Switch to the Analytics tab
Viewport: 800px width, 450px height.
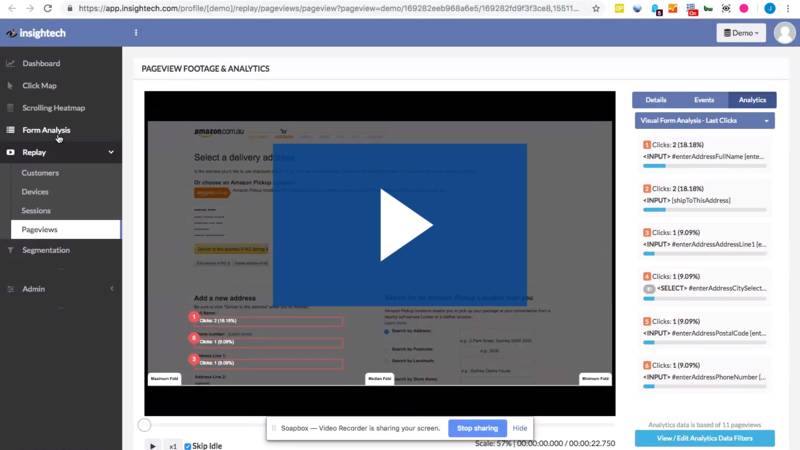pyautogui.click(x=752, y=100)
